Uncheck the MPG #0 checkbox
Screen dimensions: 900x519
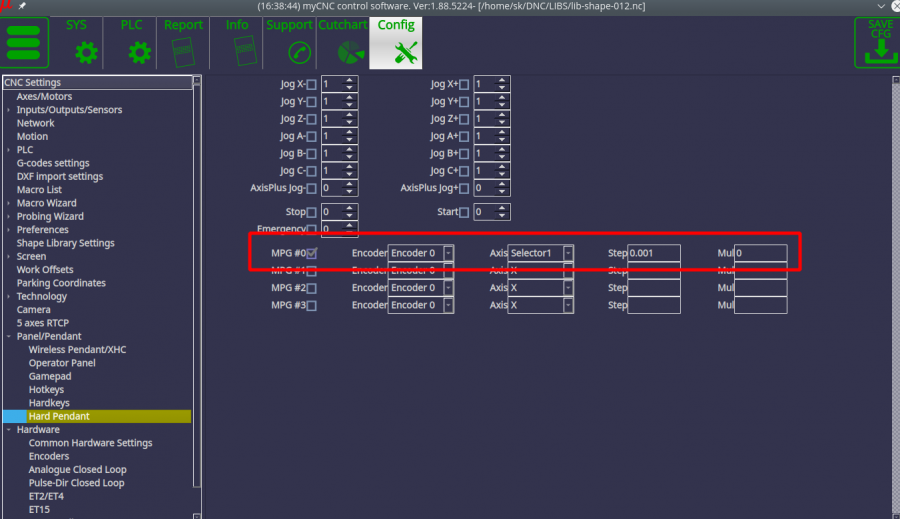312,253
